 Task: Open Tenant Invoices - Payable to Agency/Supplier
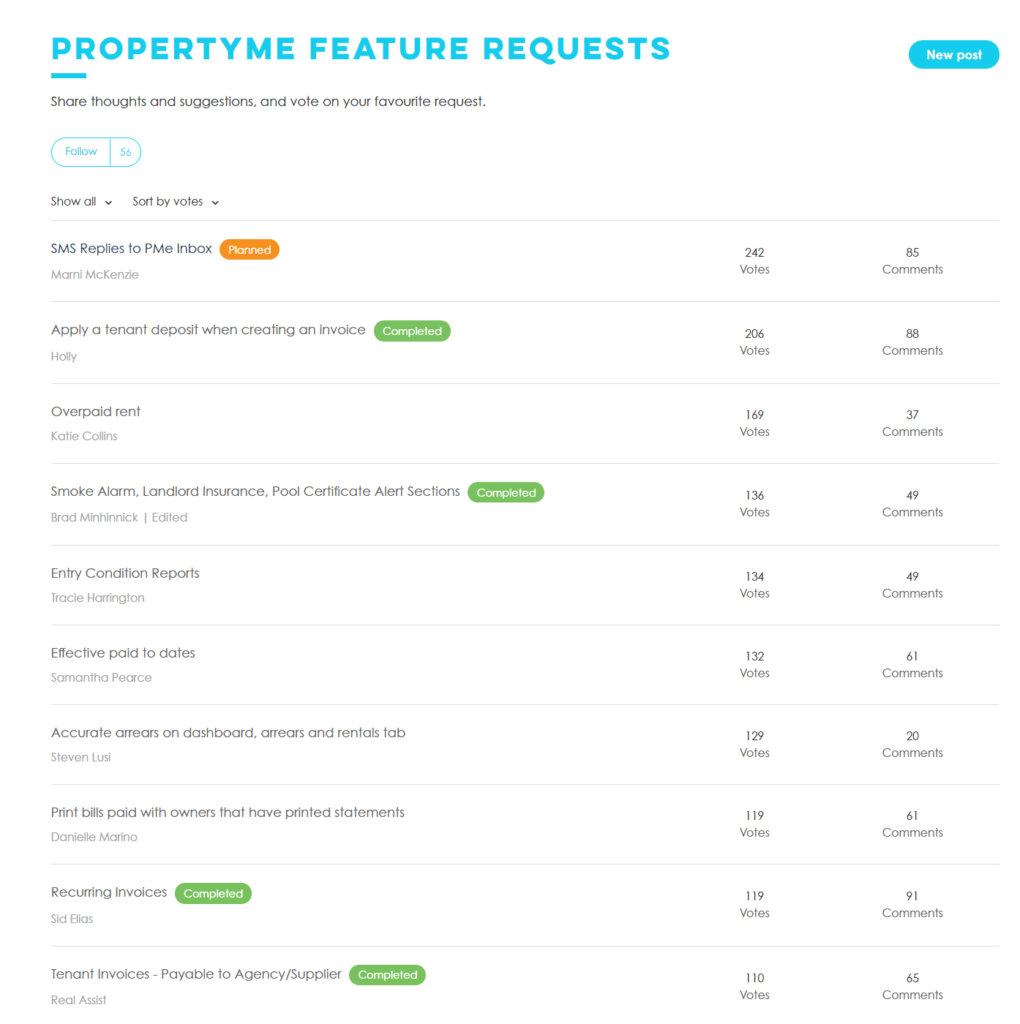[x=196, y=974]
